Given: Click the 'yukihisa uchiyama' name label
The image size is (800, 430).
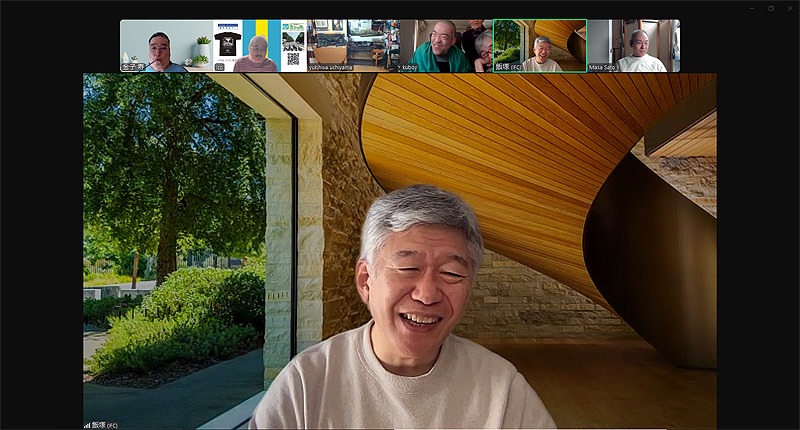Looking at the screenshot, I should coord(329,67).
